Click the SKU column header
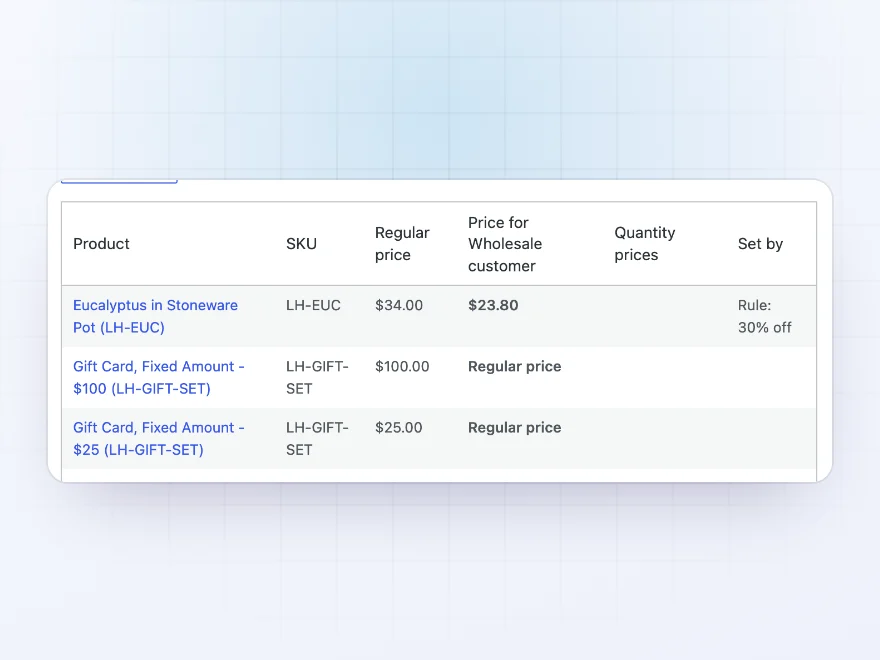Image resolution: width=880 pixels, height=660 pixels. (x=301, y=244)
